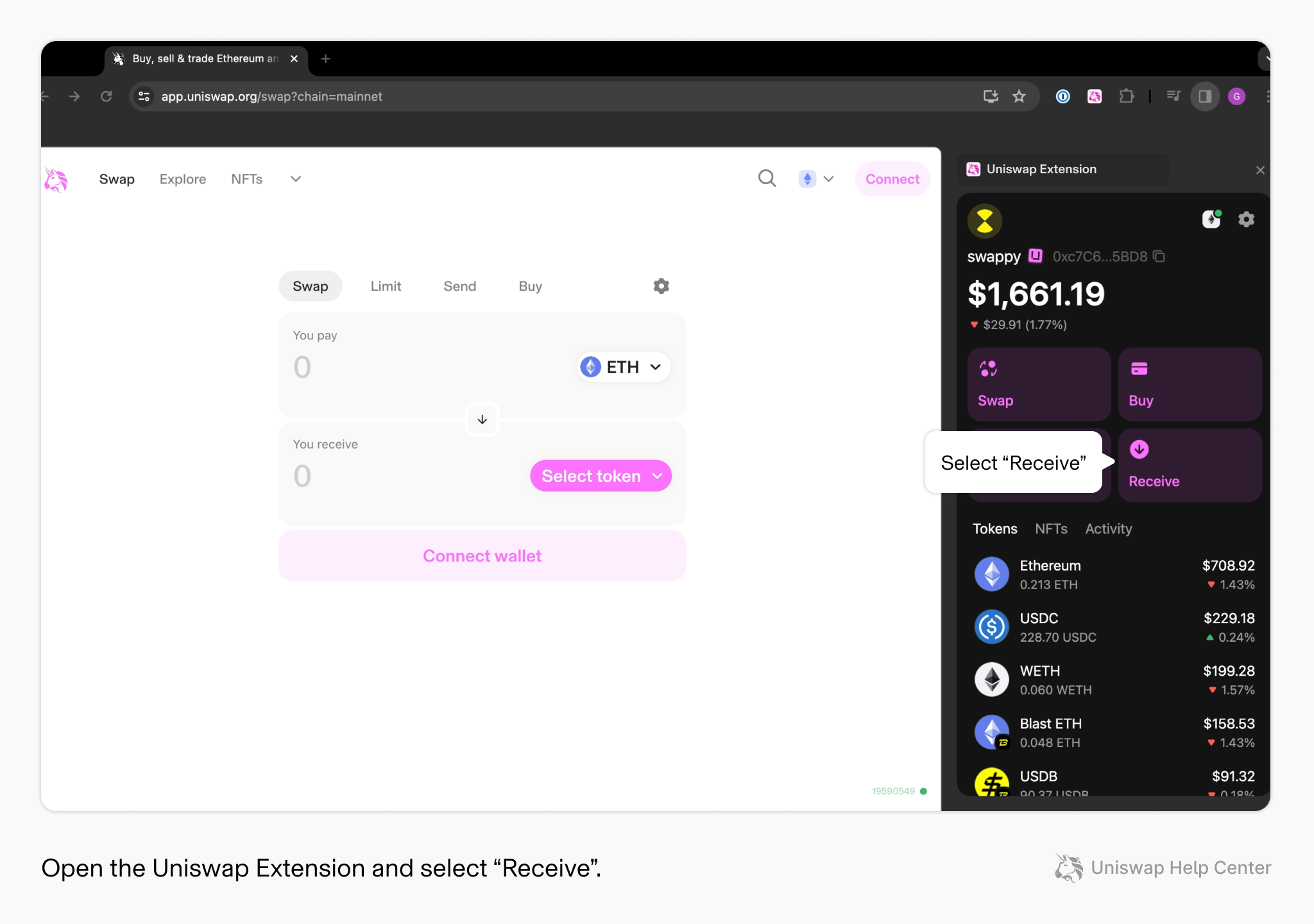The image size is (1314, 924).
Task: Click the yellow swappy account avatar
Action: (x=985, y=221)
